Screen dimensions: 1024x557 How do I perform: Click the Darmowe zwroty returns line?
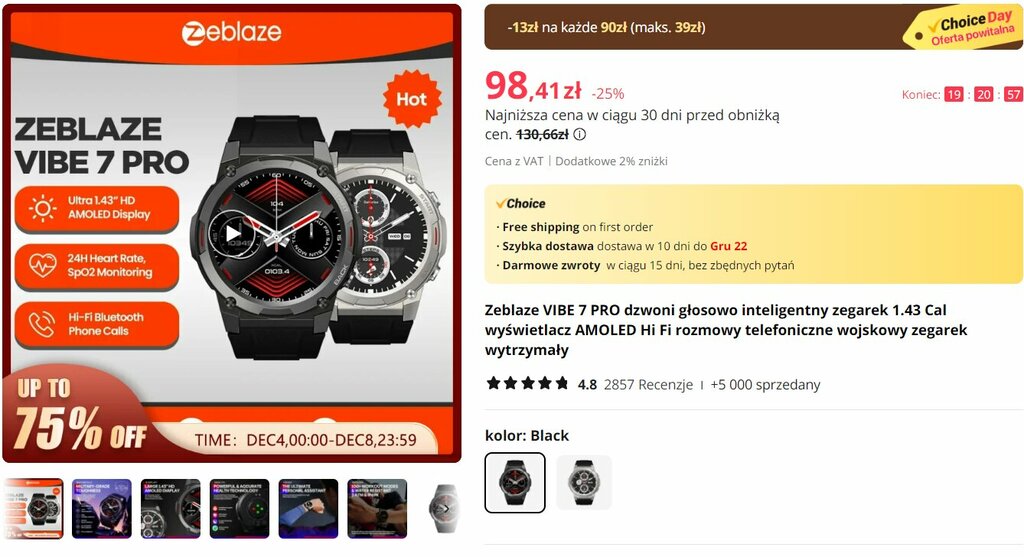tap(645, 265)
